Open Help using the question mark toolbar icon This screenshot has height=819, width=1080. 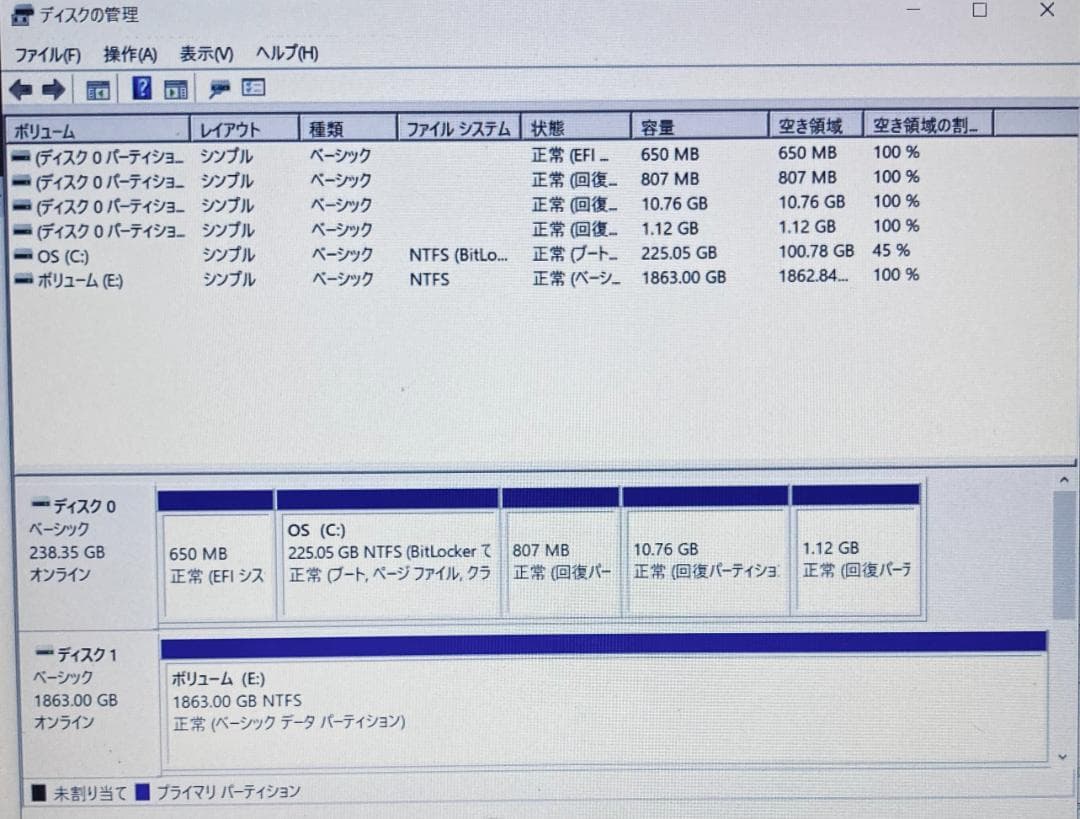(x=143, y=88)
